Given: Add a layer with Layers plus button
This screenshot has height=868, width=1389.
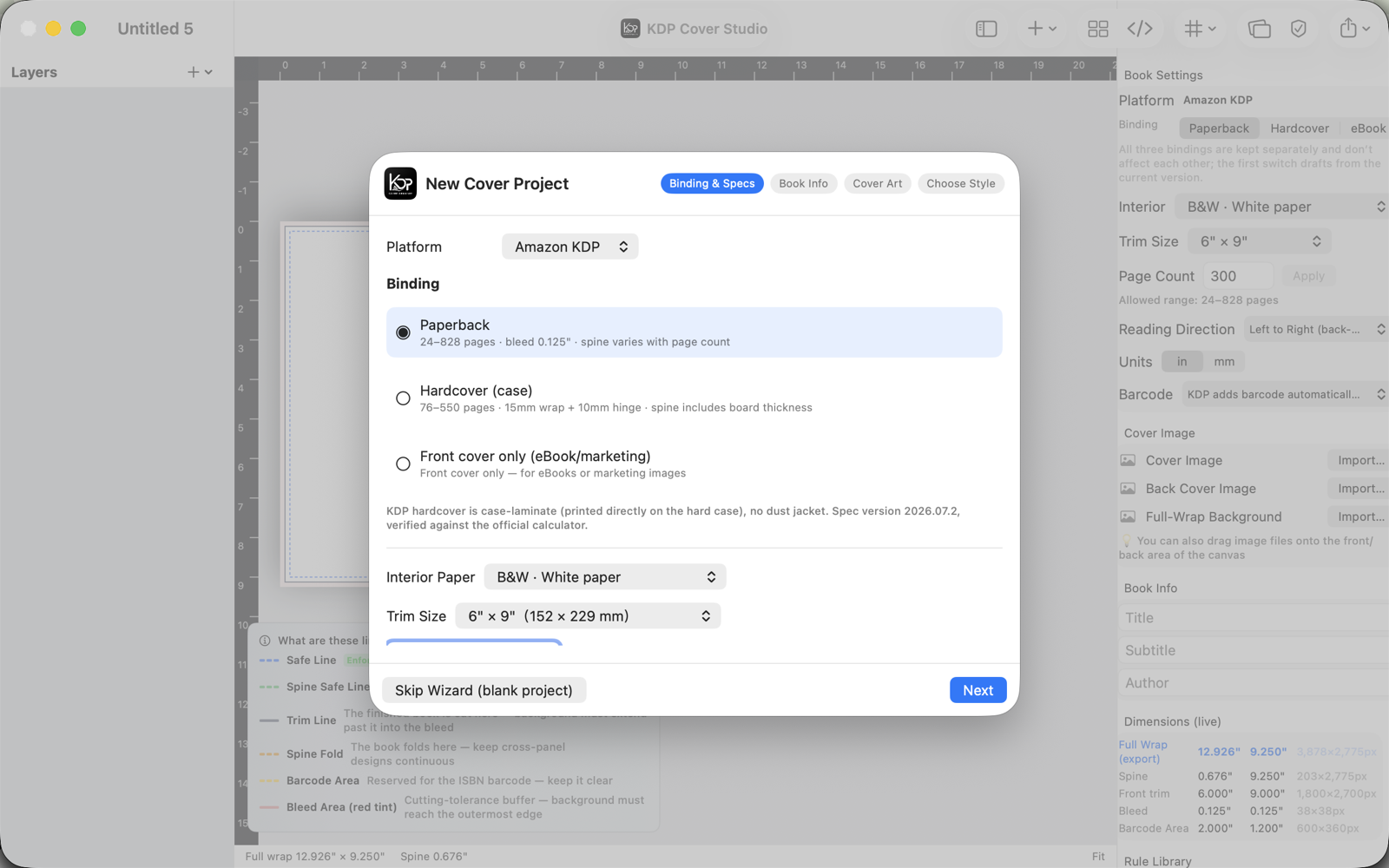Looking at the screenshot, I should pos(200,72).
